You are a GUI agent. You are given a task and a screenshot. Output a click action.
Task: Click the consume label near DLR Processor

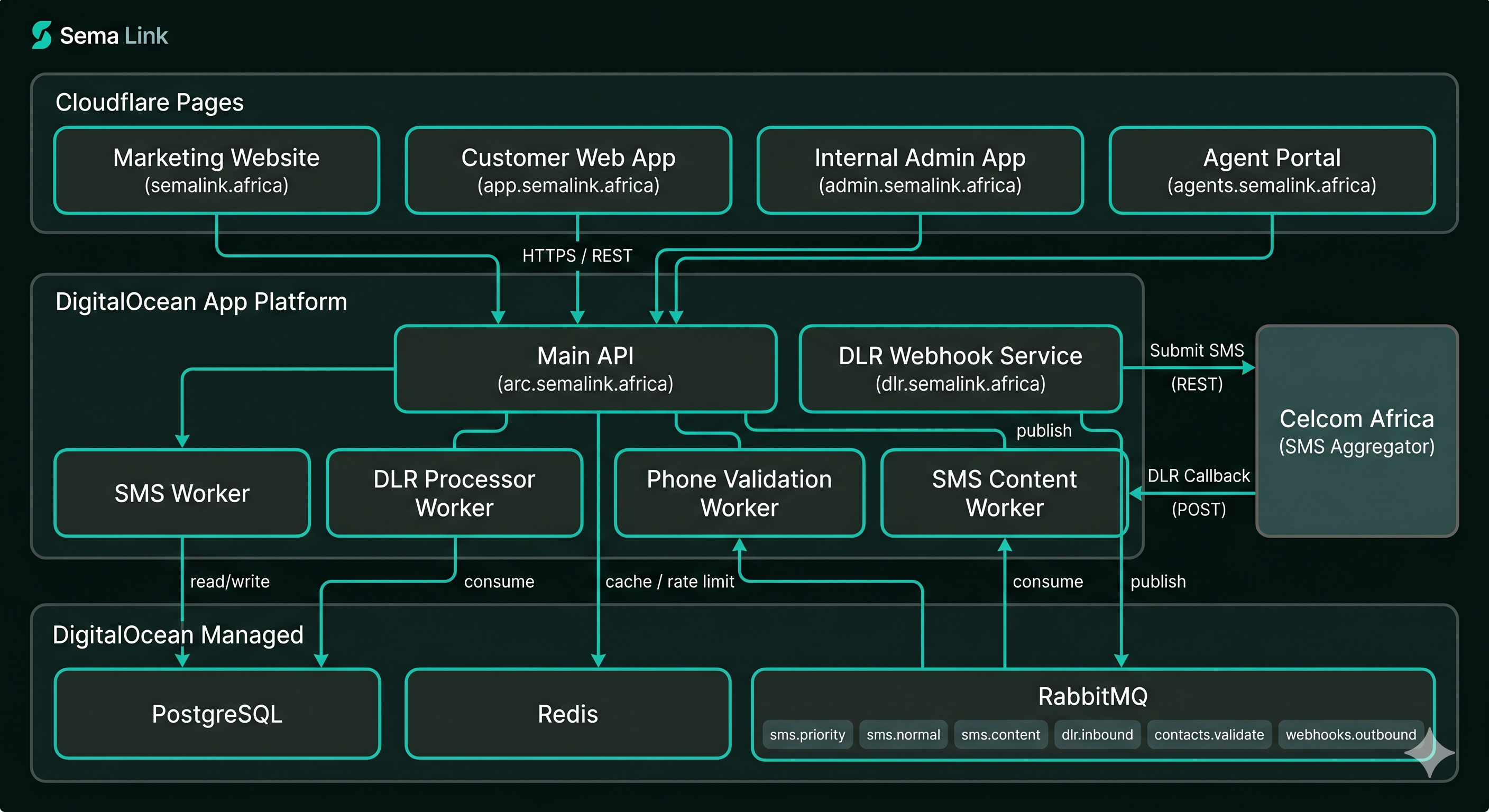click(x=499, y=582)
